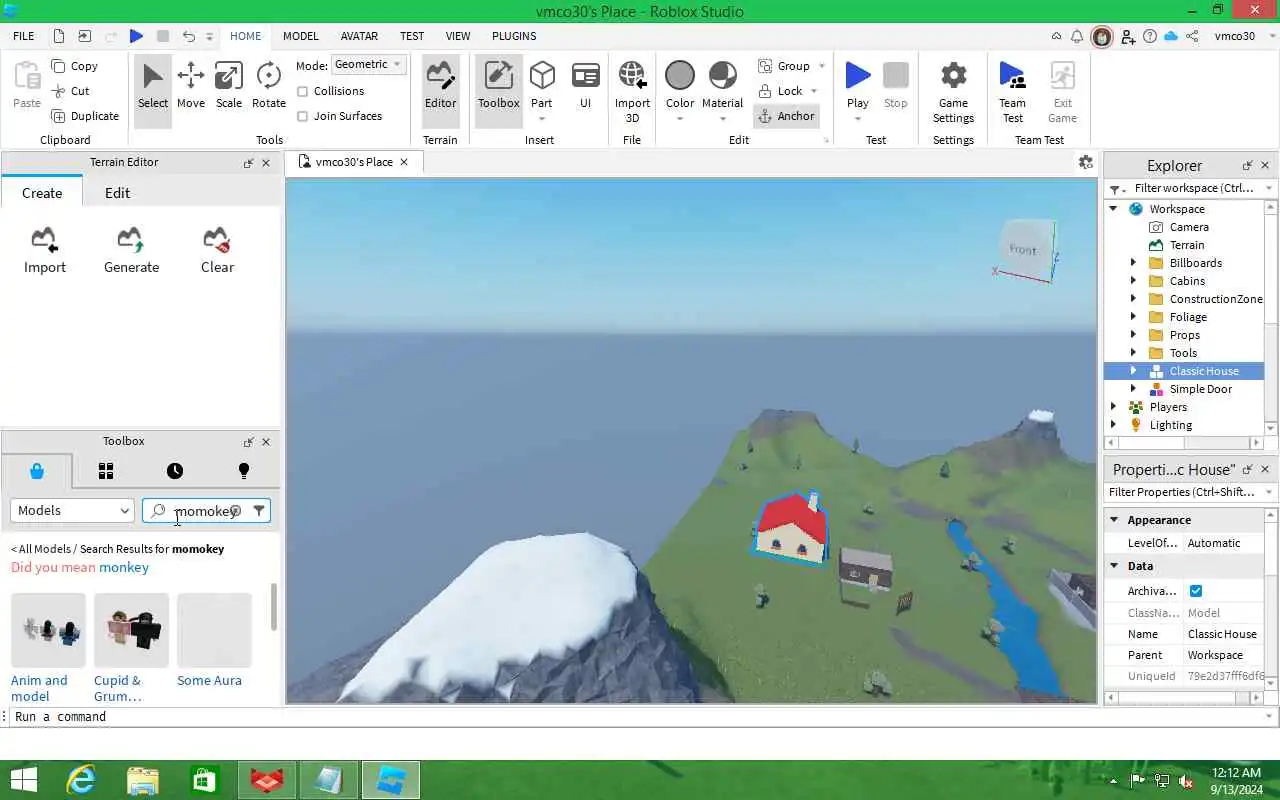Screen dimensions: 1280x800
Task: Expand the Cabins folder
Action: [1133, 281]
